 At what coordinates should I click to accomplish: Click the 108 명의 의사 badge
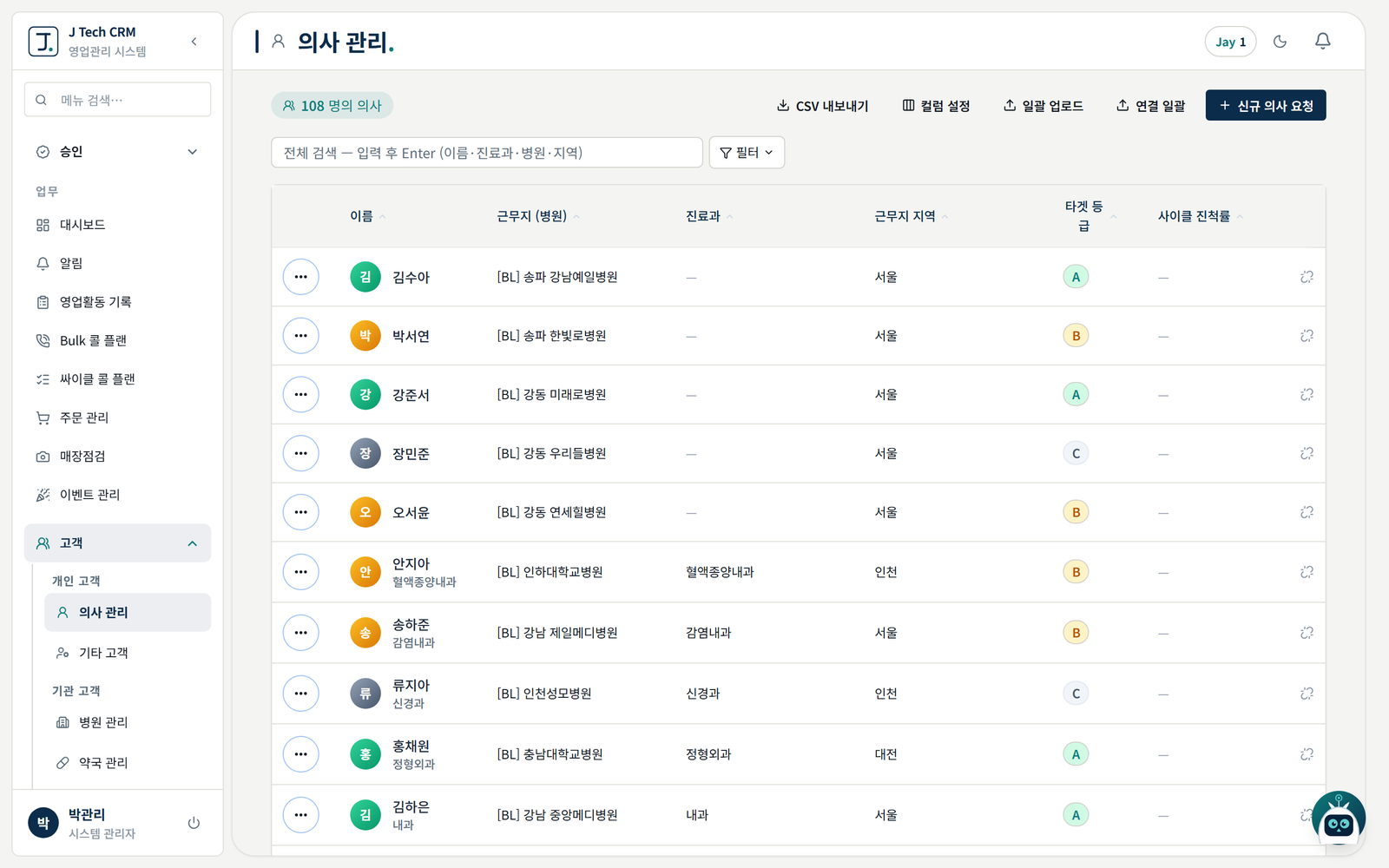(332, 106)
